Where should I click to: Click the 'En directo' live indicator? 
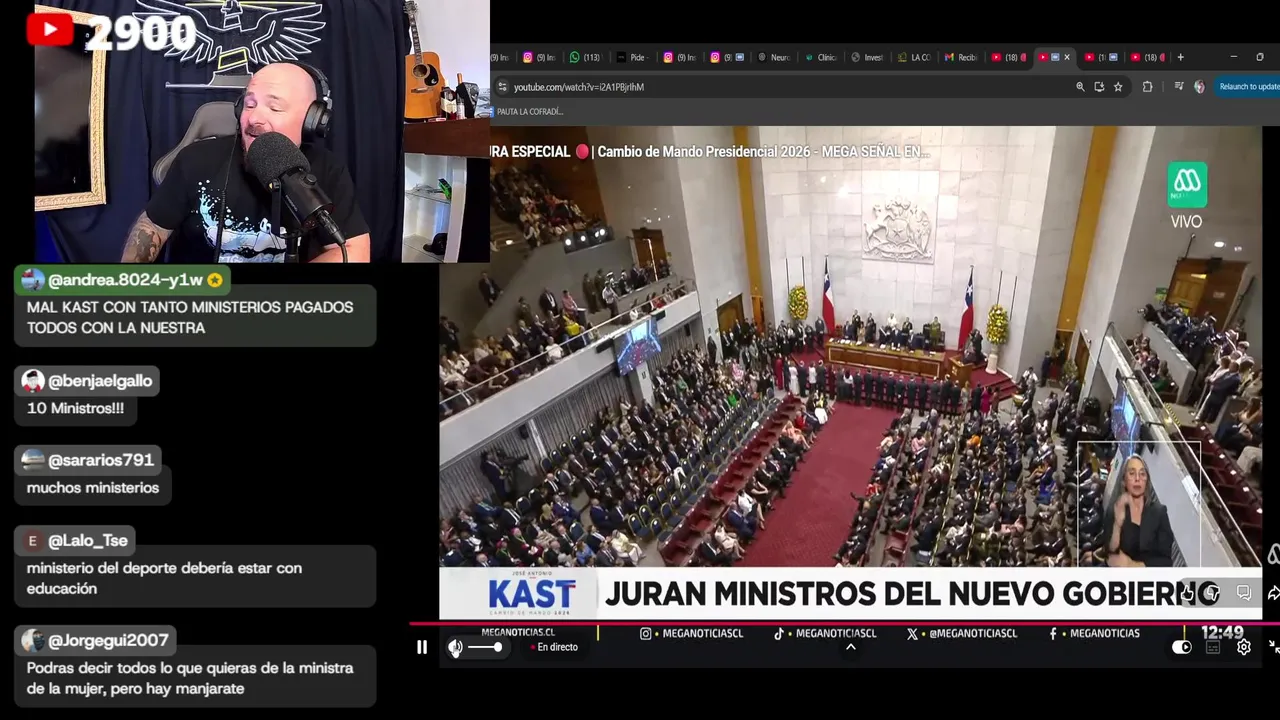[555, 647]
